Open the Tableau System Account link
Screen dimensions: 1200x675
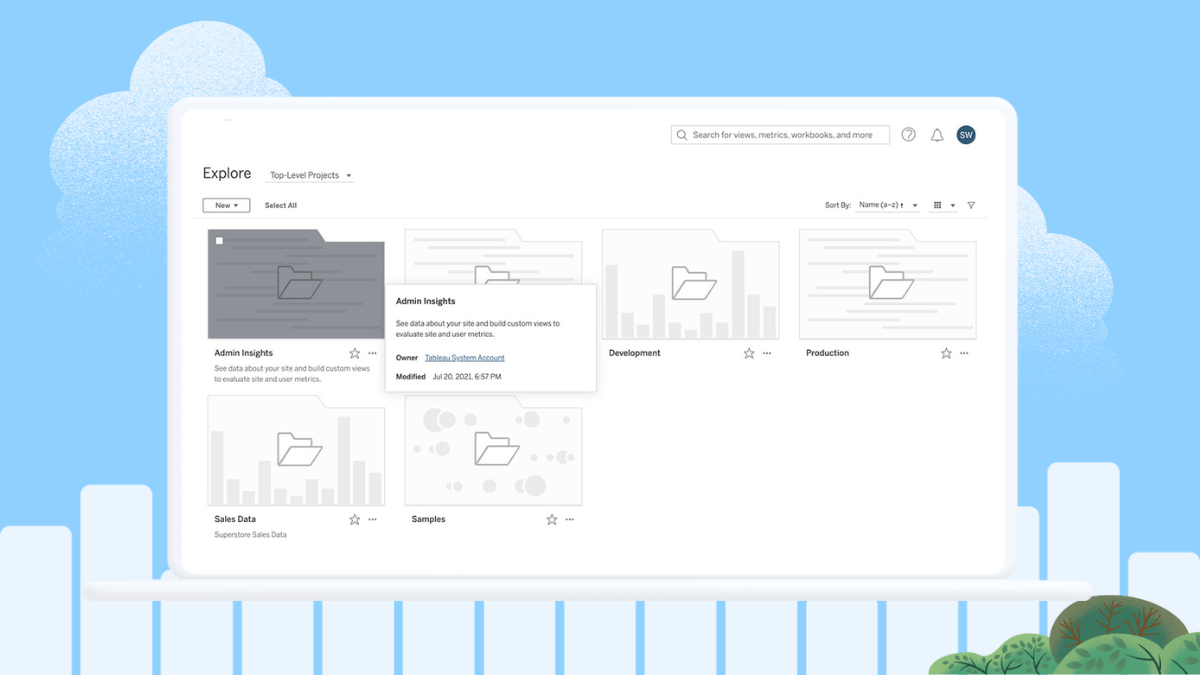tap(464, 357)
